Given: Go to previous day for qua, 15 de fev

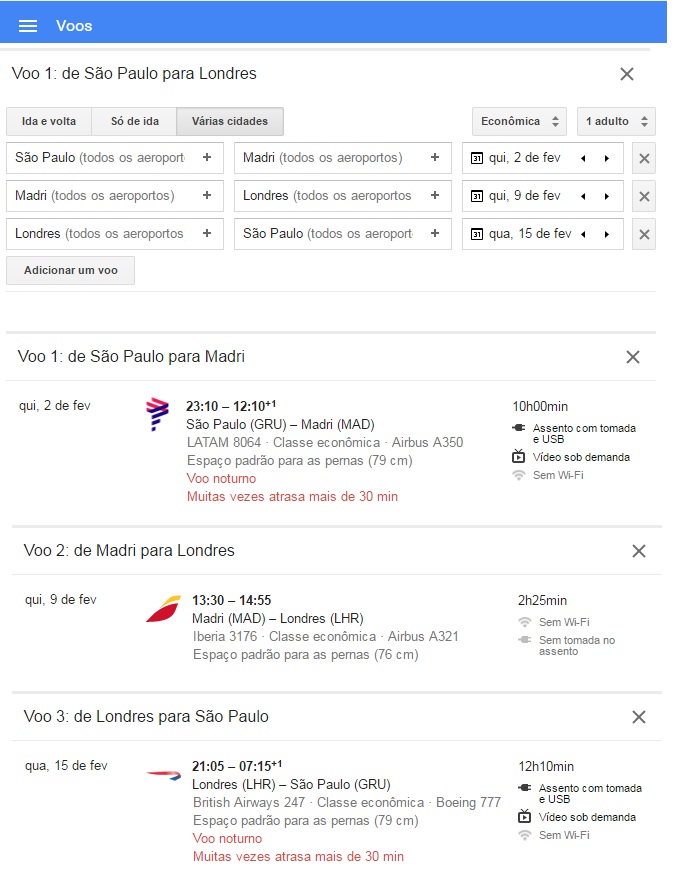Looking at the screenshot, I should tap(583, 234).
